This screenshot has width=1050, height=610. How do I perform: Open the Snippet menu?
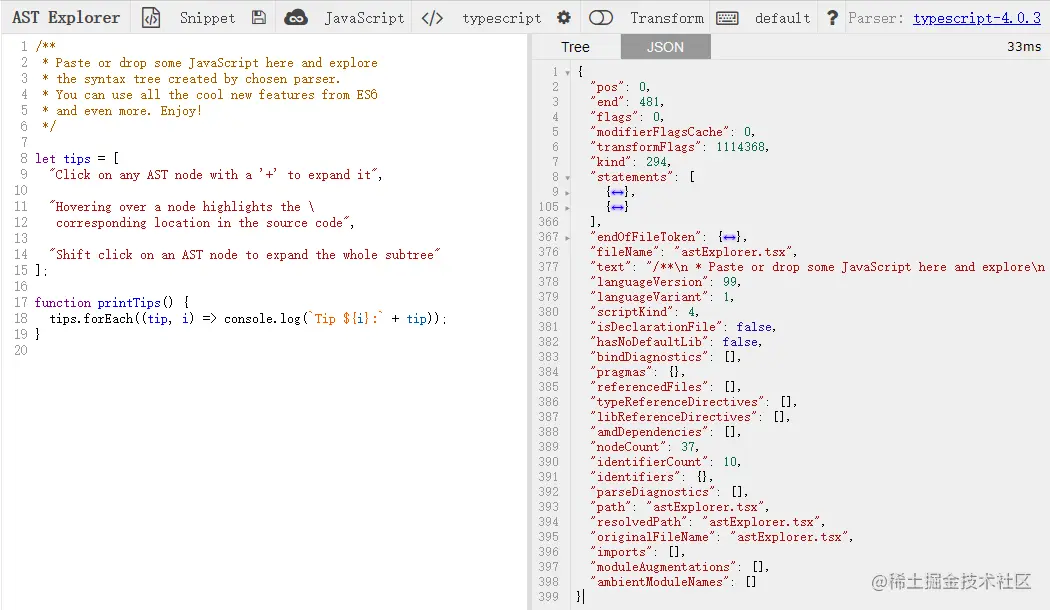[208, 18]
